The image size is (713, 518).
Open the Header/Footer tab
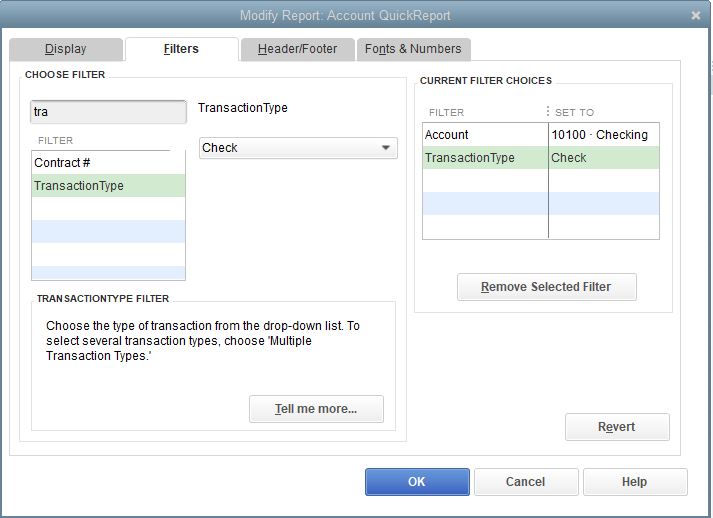[297, 49]
